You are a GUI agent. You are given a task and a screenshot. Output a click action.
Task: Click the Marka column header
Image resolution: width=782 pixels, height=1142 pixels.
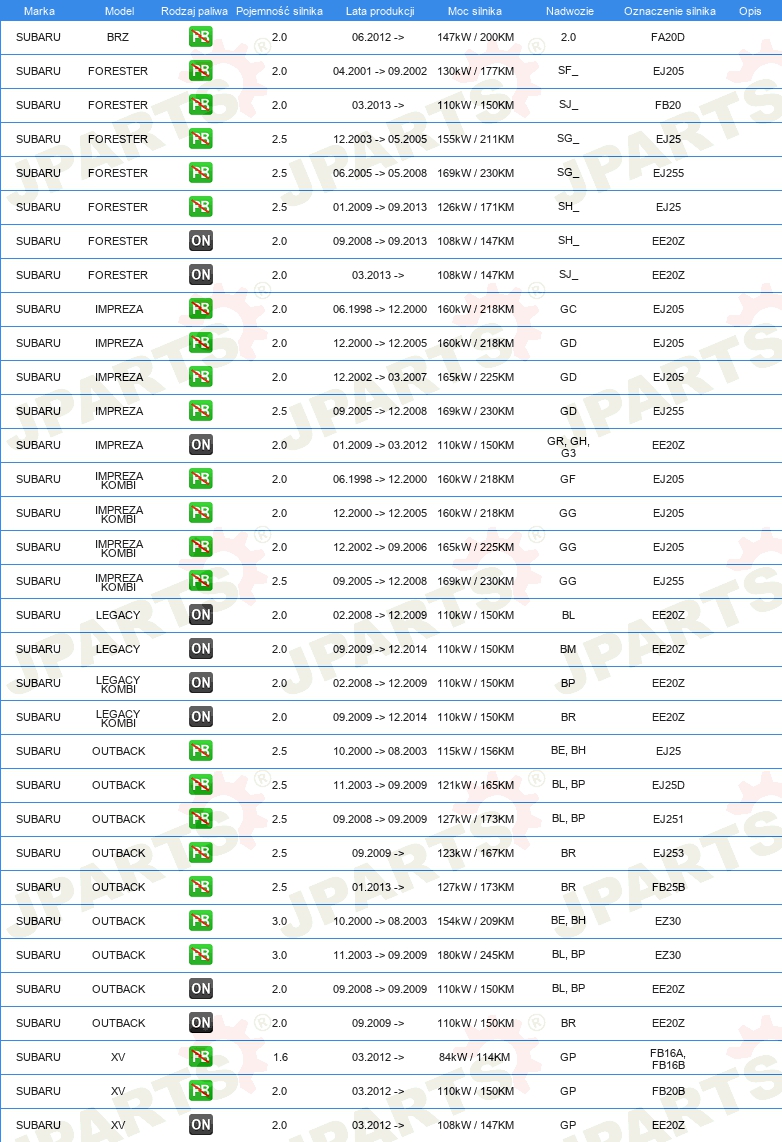point(39,11)
